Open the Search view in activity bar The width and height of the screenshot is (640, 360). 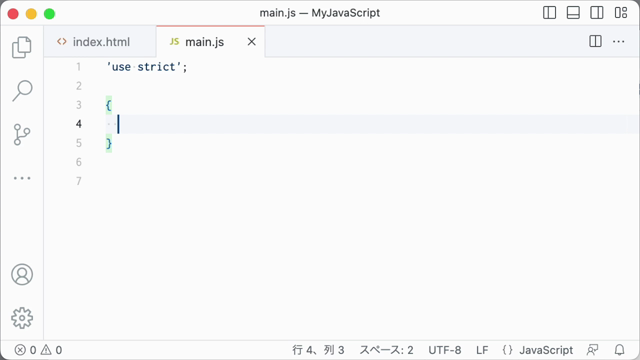point(22,91)
